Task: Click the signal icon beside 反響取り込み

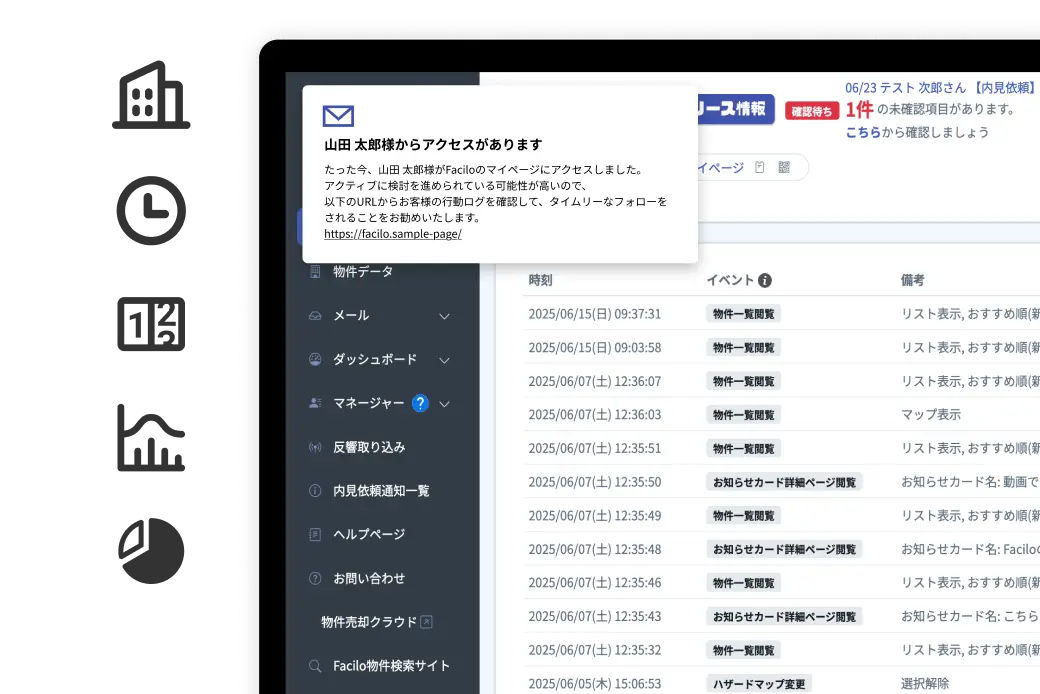Action: point(315,447)
